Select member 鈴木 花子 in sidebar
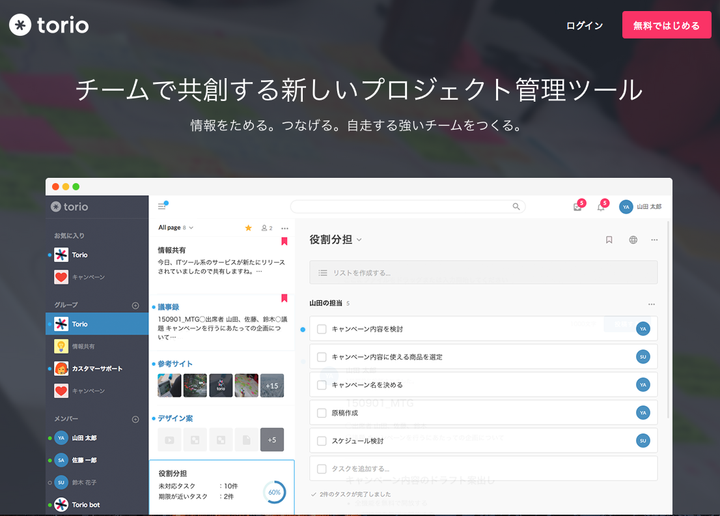 (75, 482)
